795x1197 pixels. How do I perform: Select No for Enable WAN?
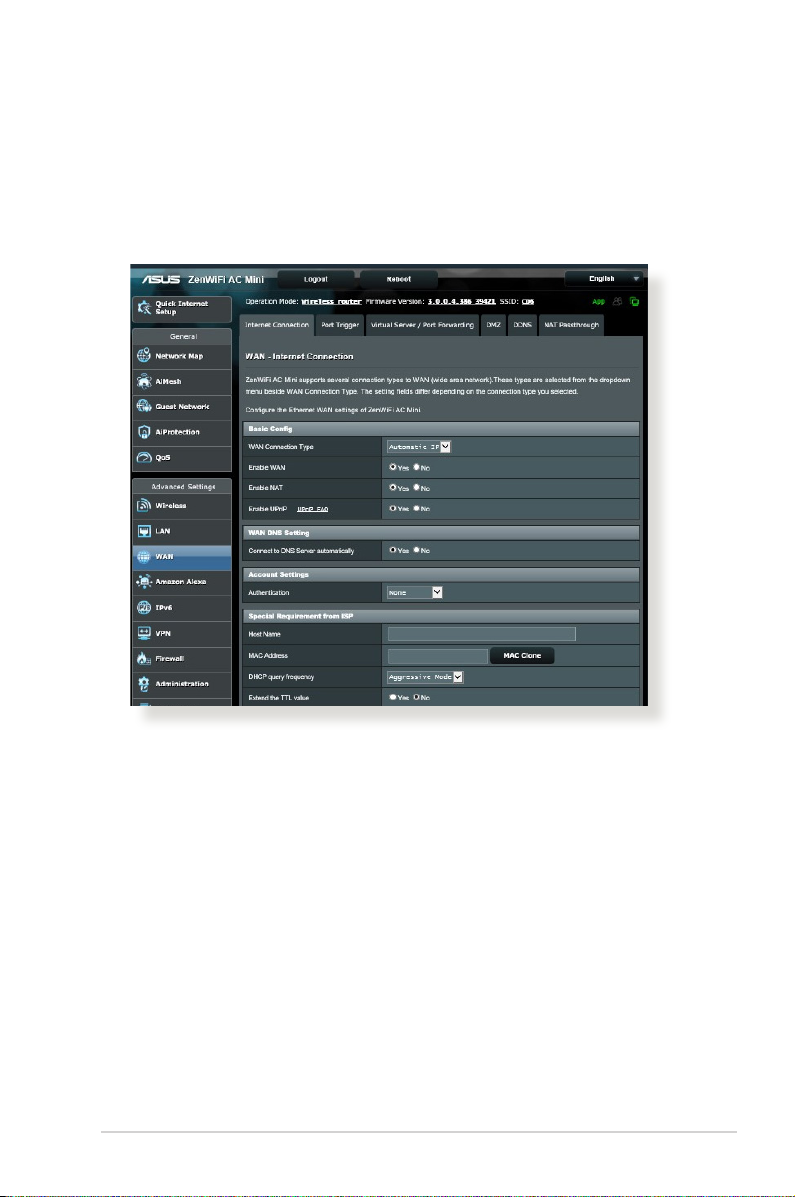pyautogui.click(x=417, y=467)
